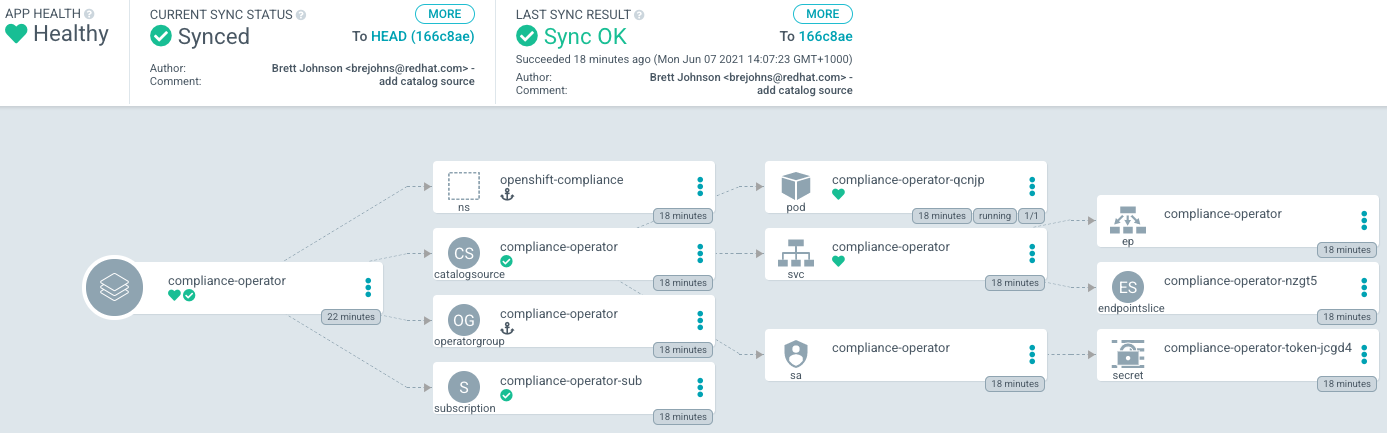Click the OG operatorgroup node icon

tap(464, 320)
